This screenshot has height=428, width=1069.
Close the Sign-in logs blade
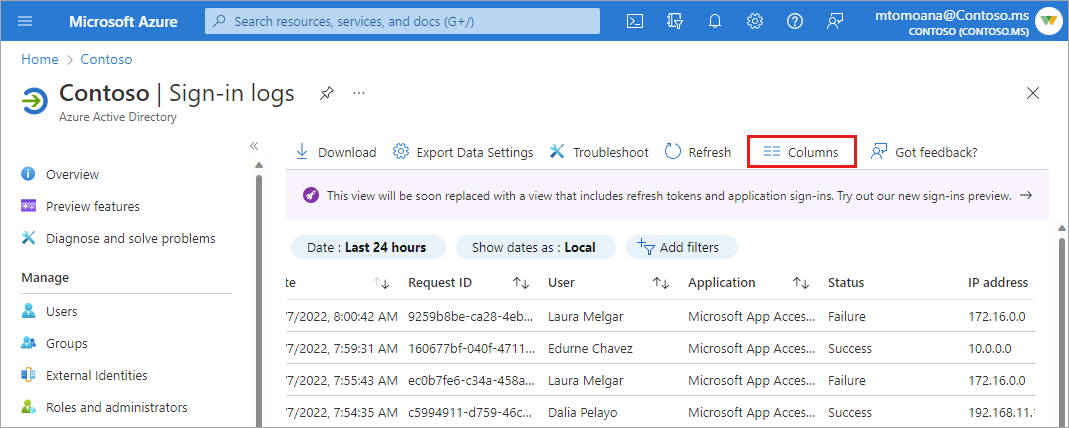(1033, 93)
